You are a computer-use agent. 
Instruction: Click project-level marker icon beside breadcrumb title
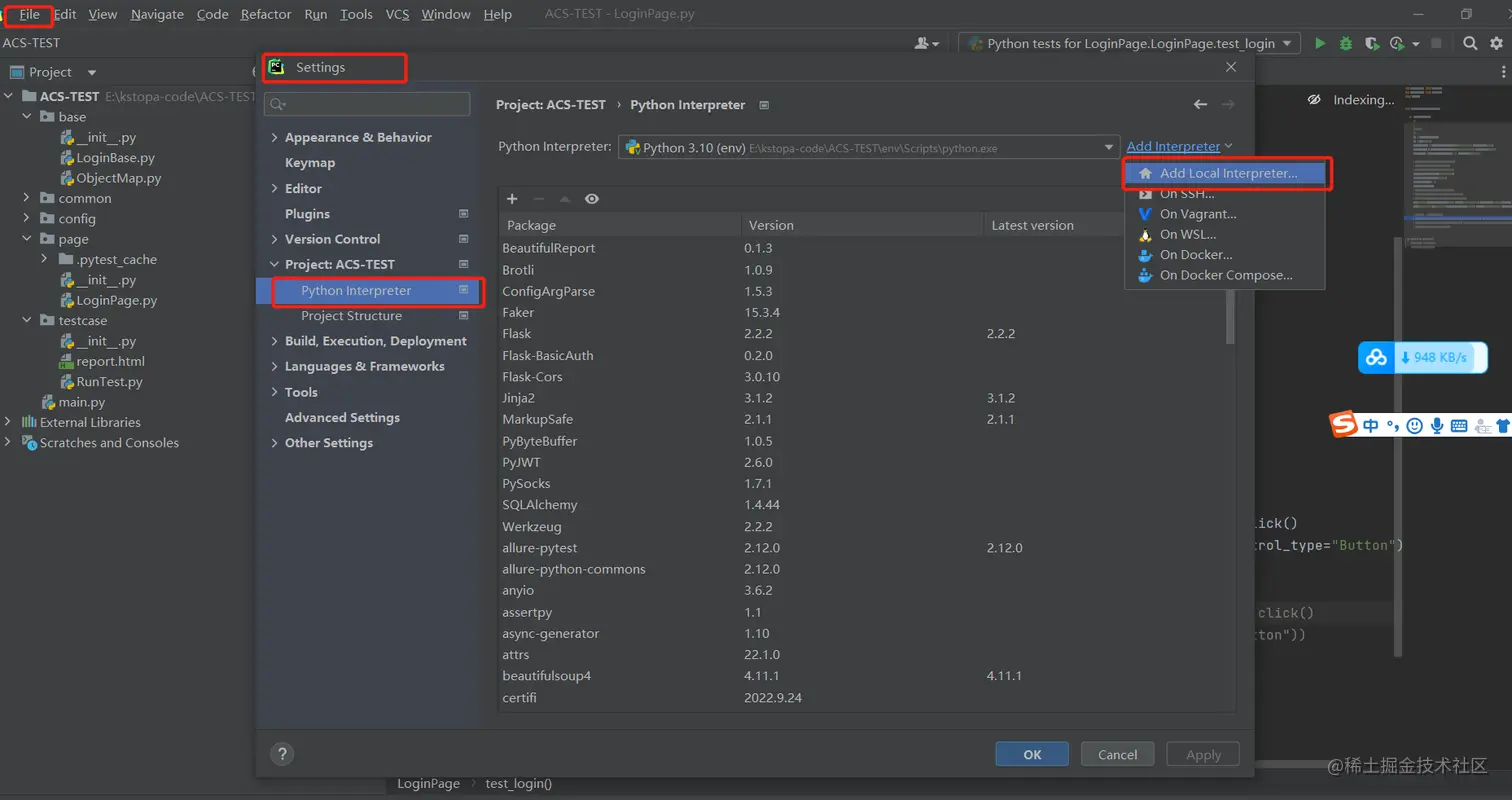click(764, 105)
